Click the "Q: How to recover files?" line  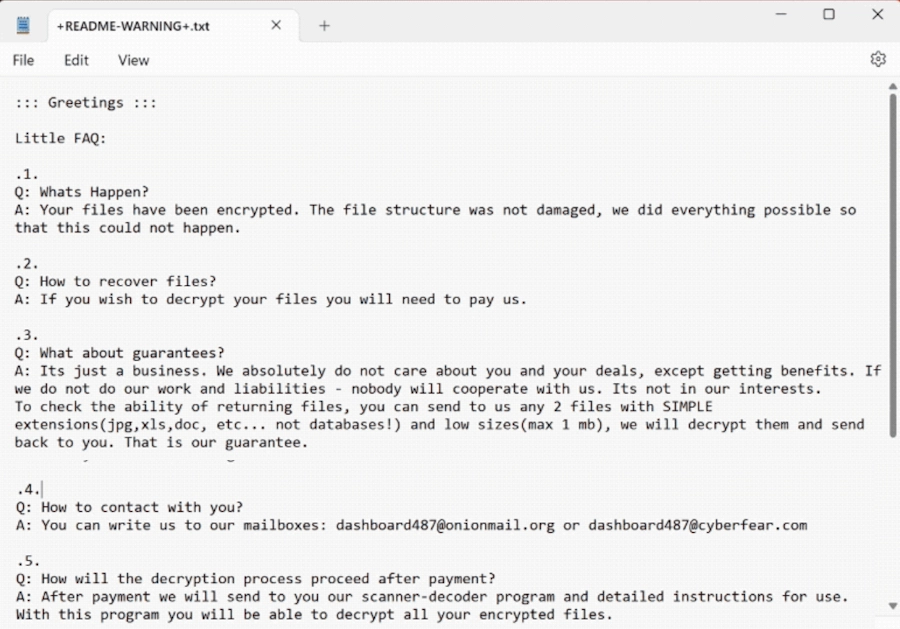(115, 281)
